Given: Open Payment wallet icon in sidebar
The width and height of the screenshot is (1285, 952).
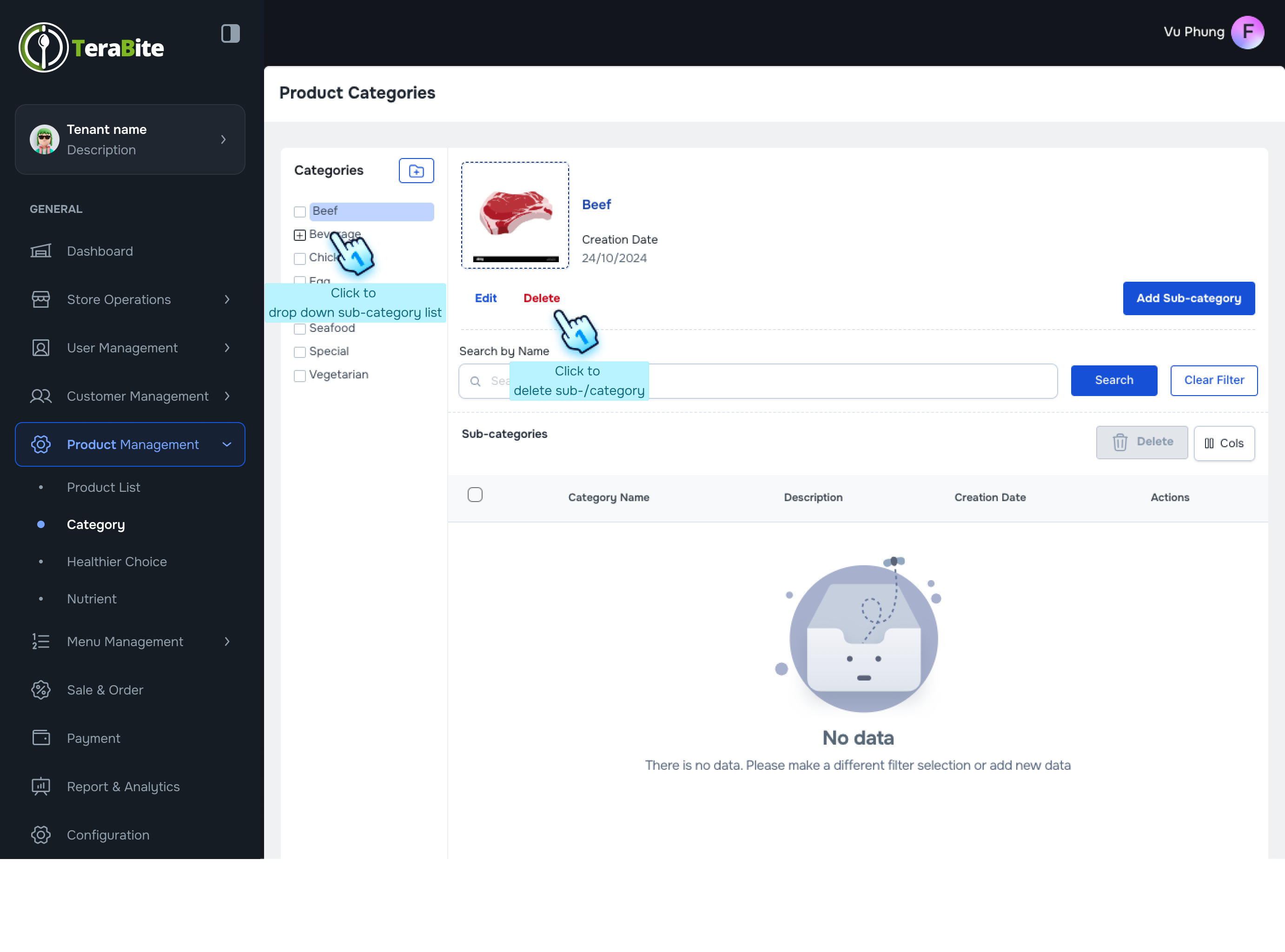Looking at the screenshot, I should point(40,738).
